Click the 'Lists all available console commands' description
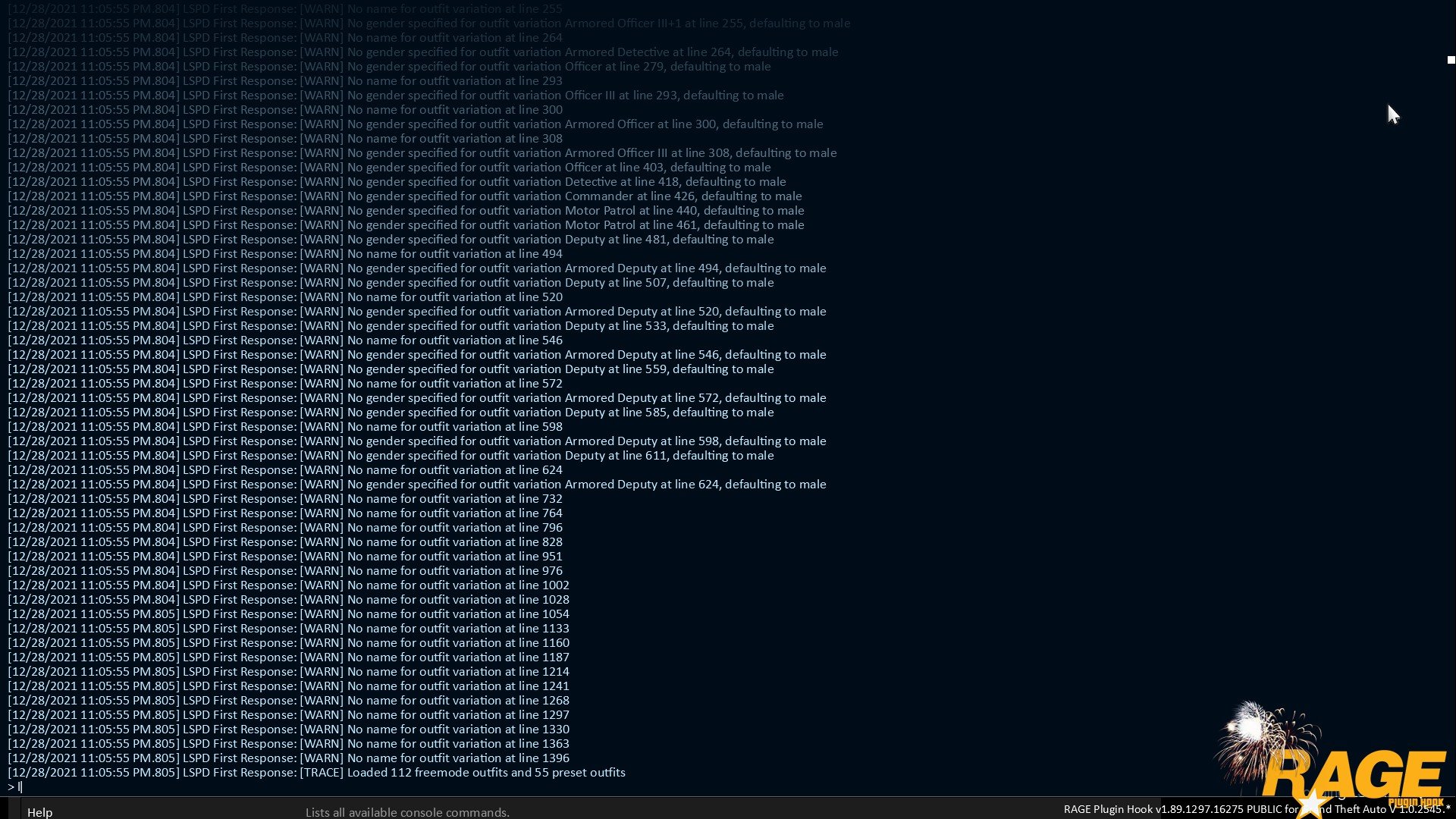The width and height of the screenshot is (1456, 819). tap(407, 812)
